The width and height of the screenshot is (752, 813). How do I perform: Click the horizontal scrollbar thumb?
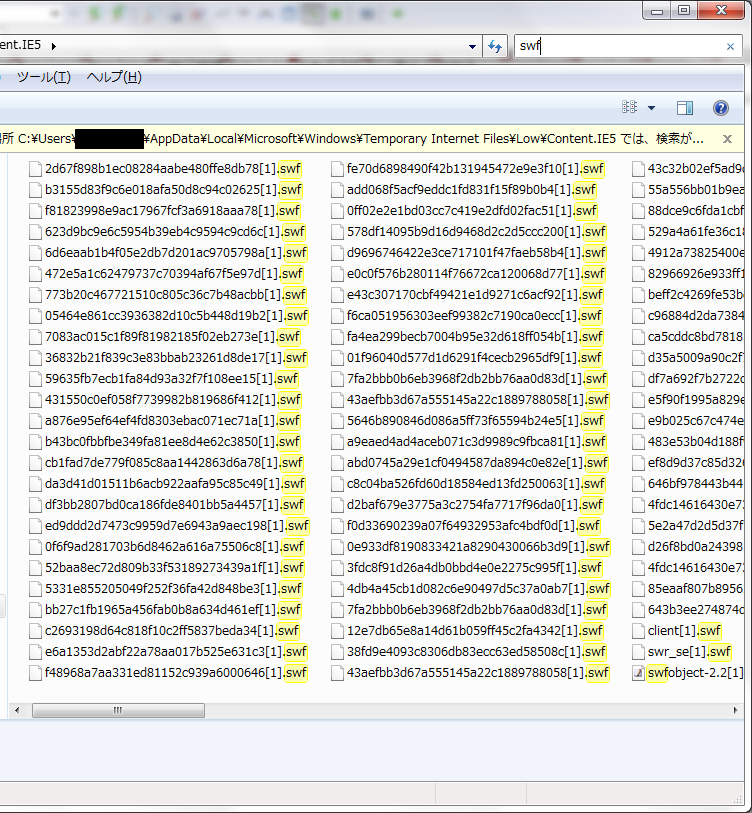(118, 710)
